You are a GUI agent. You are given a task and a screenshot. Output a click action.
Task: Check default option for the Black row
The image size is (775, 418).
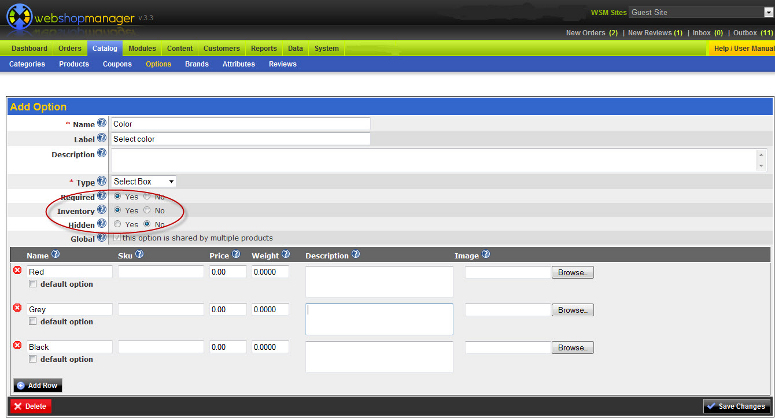[33, 359]
